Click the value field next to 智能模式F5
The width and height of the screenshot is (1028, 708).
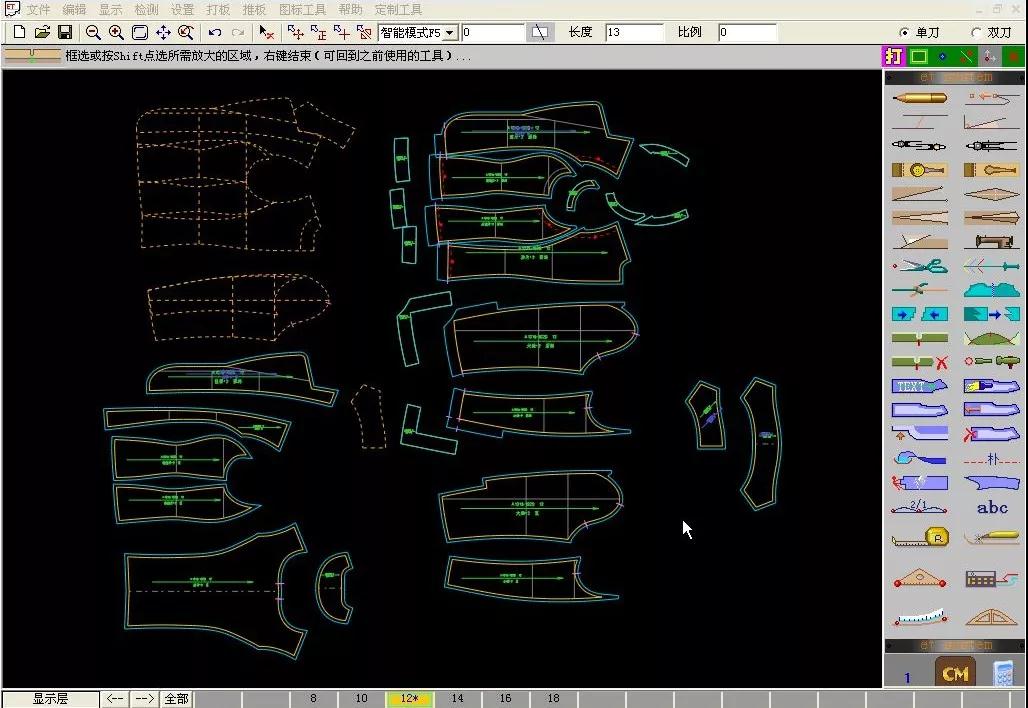[493, 32]
